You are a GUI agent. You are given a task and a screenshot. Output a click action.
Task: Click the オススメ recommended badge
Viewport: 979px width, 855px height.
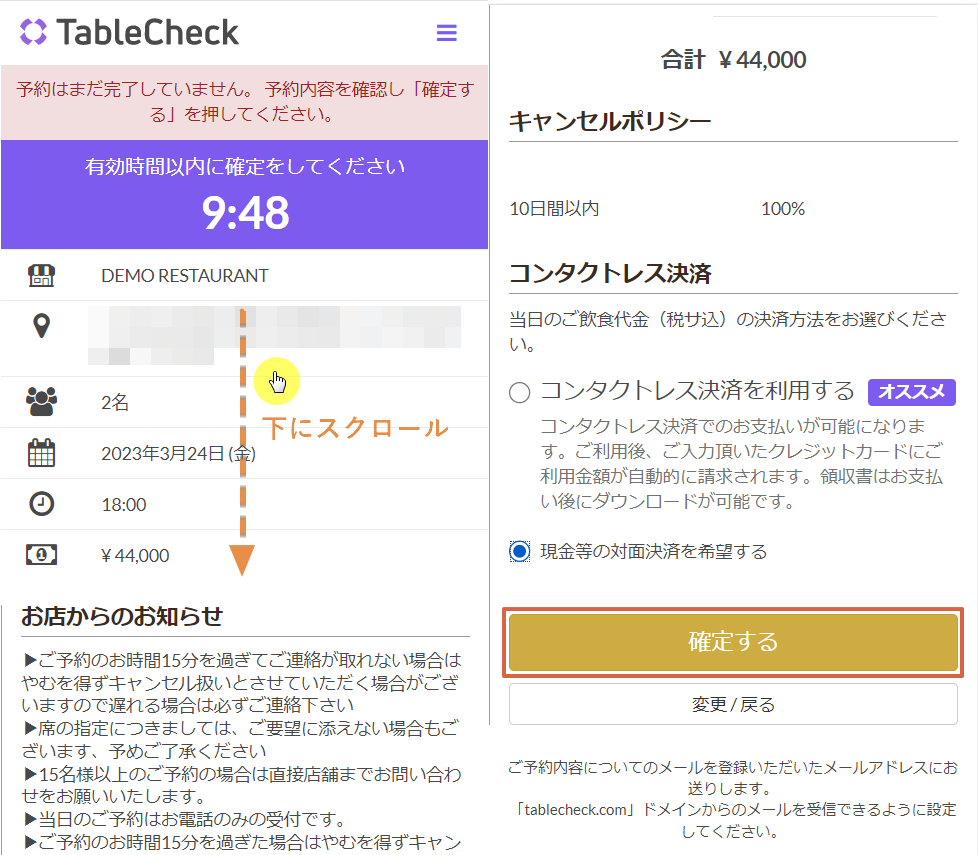coord(911,392)
